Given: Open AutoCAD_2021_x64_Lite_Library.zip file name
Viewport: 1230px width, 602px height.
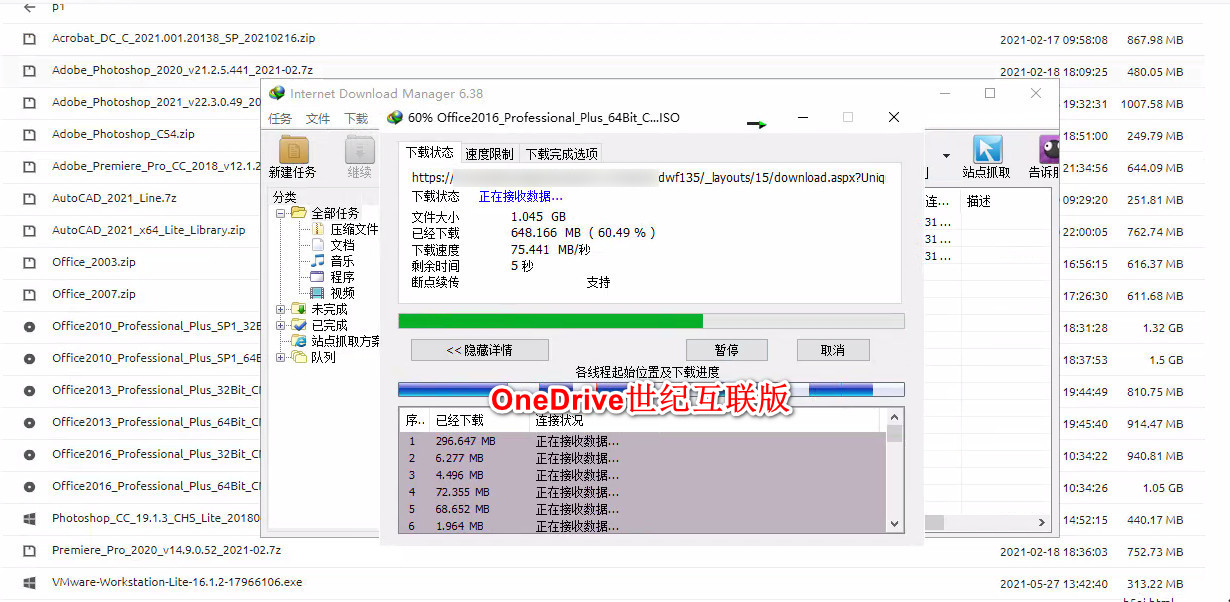Looking at the screenshot, I should pyautogui.click(x=148, y=230).
